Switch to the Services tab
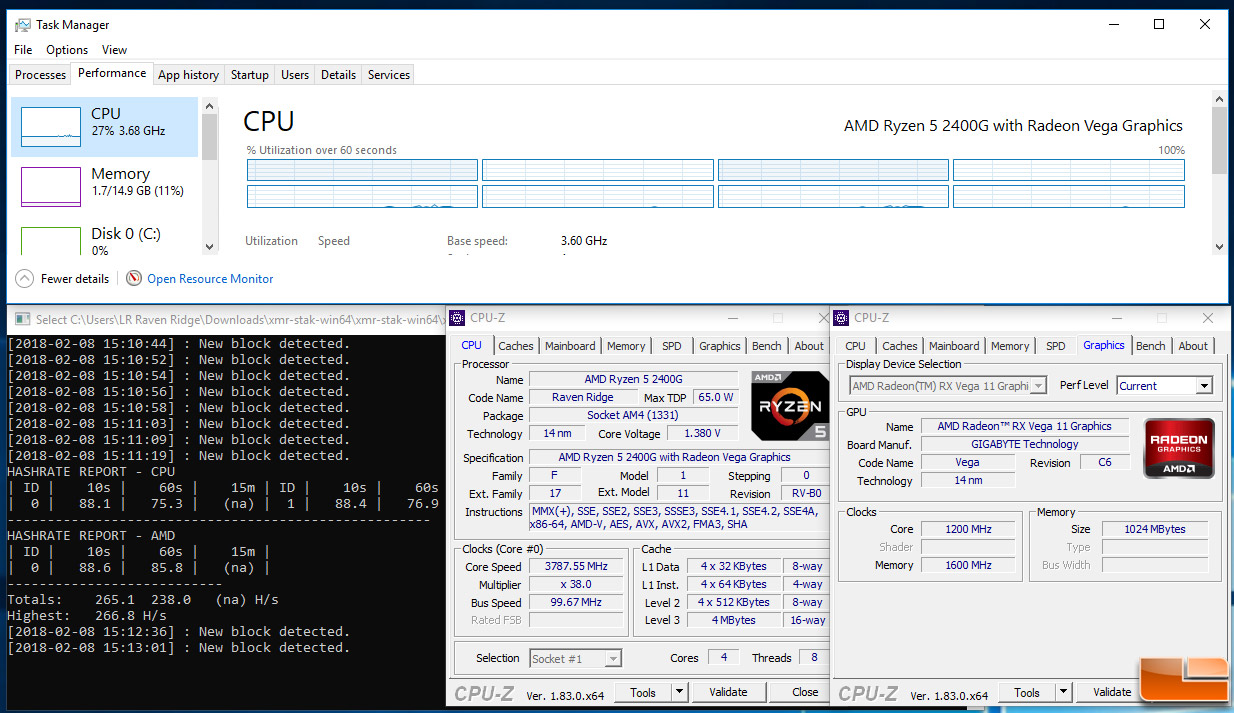 coord(389,75)
